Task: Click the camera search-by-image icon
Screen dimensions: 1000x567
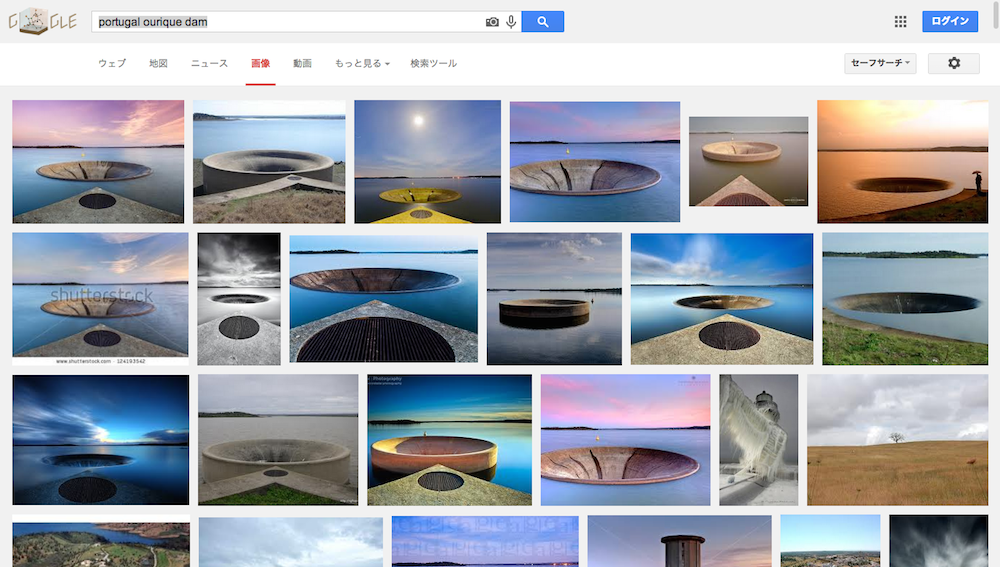Action: [x=492, y=22]
